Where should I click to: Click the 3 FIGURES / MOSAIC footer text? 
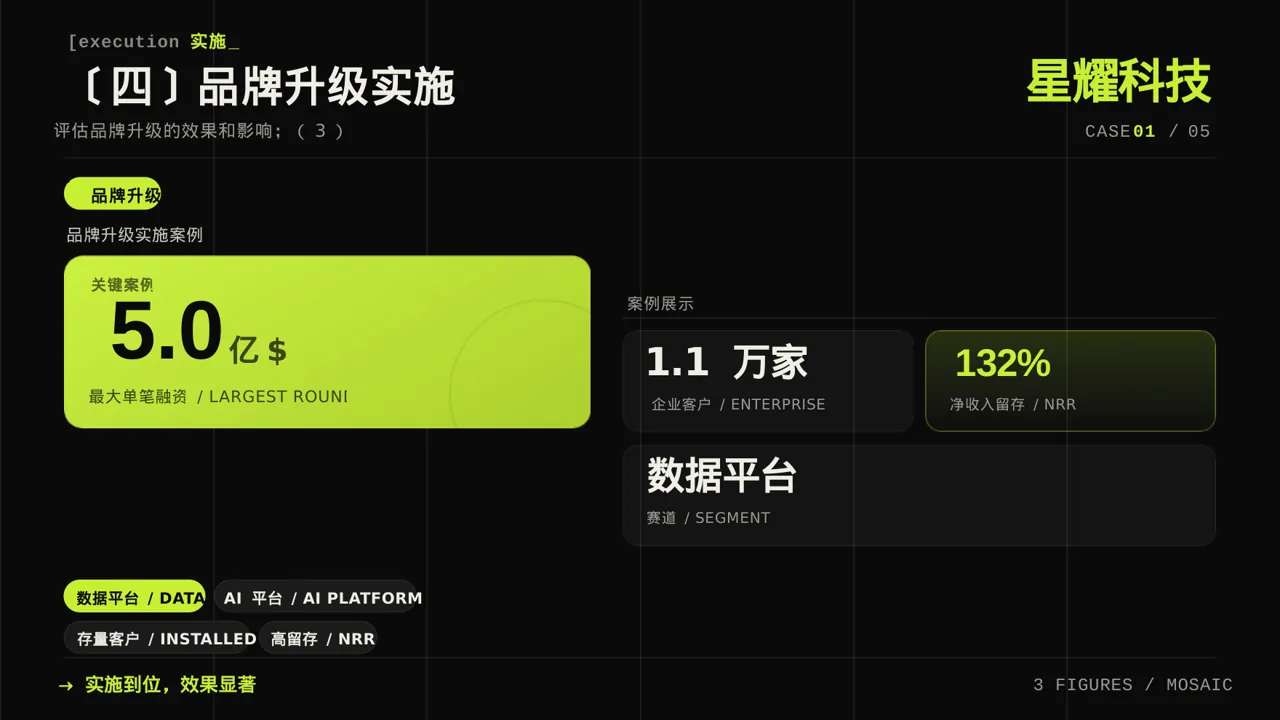click(x=1133, y=685)
